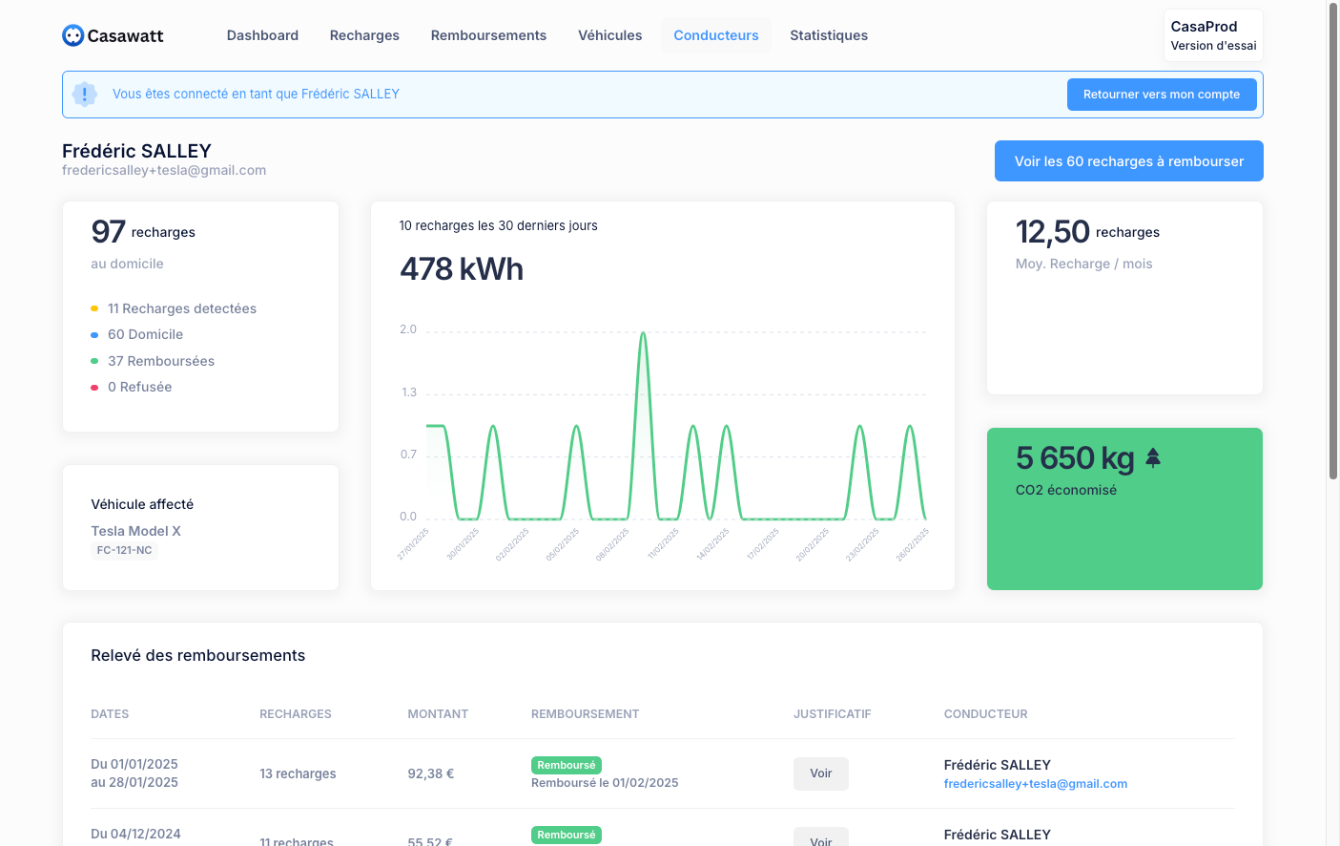This screenshot has height=846, width=1340.
Task: Click Voir les 60 recharges à rembourser
Action: 1128,161
